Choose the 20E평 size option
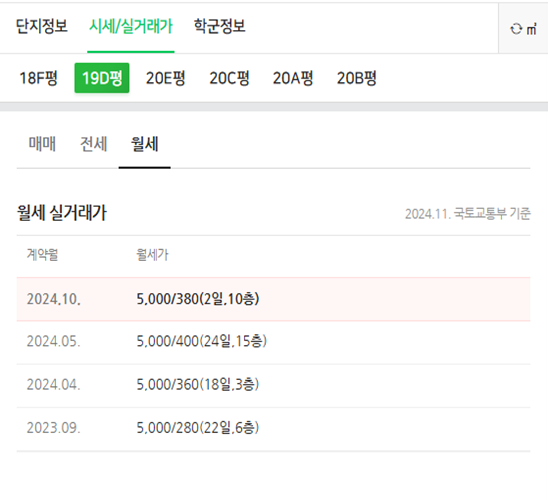This screenshot has width=548, height=500. 165,78
